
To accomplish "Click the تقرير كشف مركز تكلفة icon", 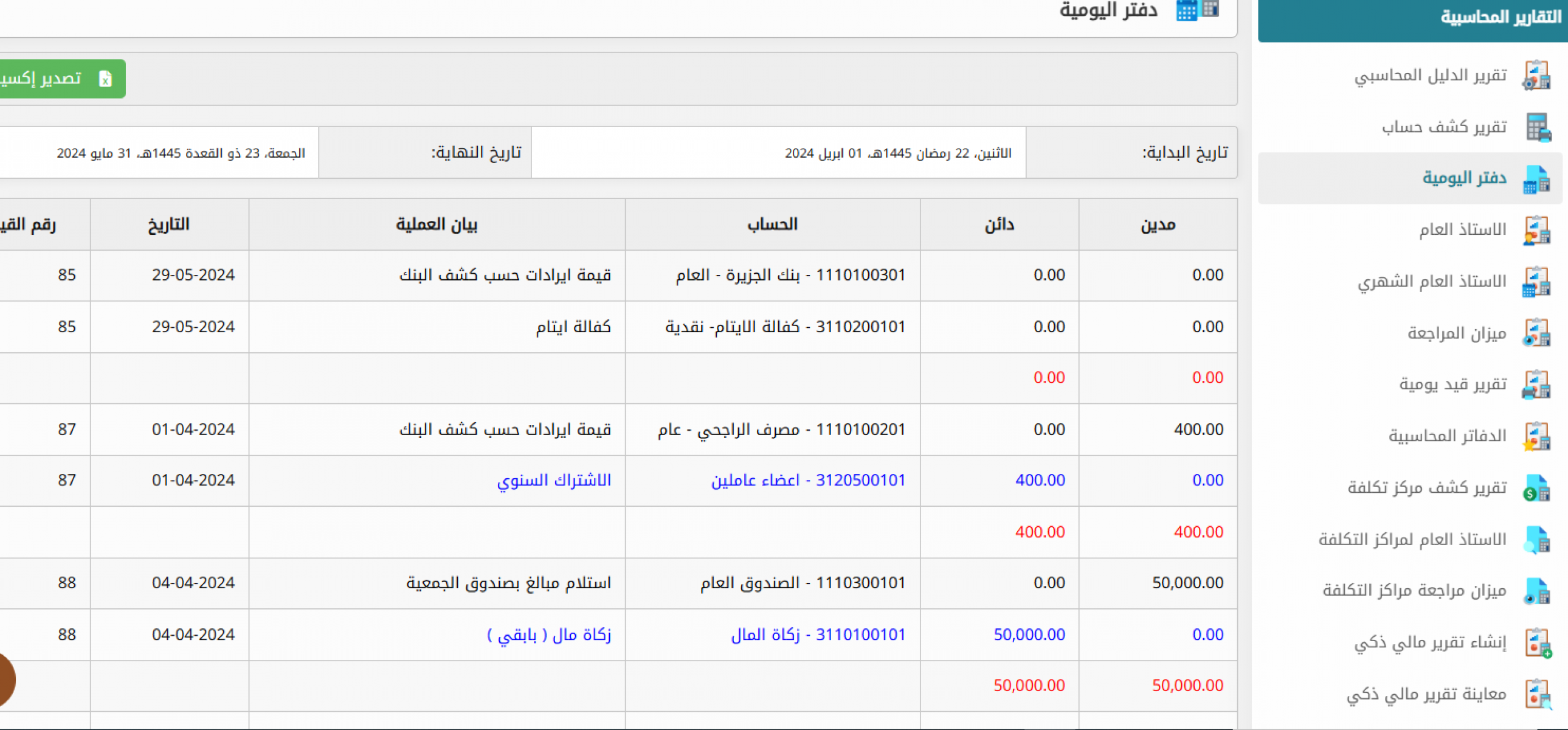I will (x=1536, y=488).
